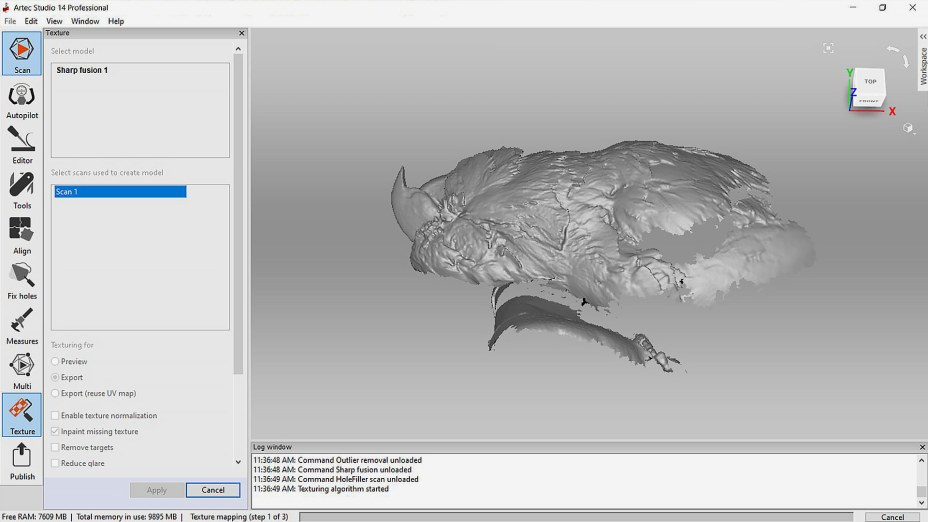The image size is (928, 522).
Task: Cancel the Texture panel operation
Action: click(213, 490)
